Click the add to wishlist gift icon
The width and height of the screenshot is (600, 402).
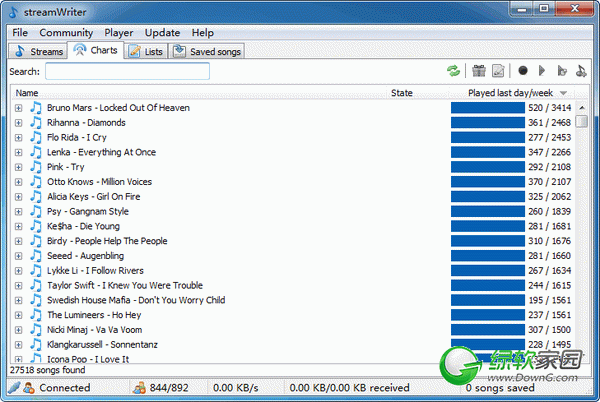coord(479,71)
